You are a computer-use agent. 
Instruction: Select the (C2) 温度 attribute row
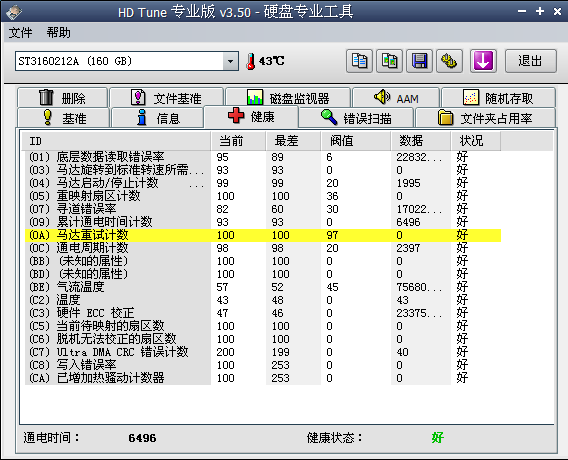(x=263, y=300)
